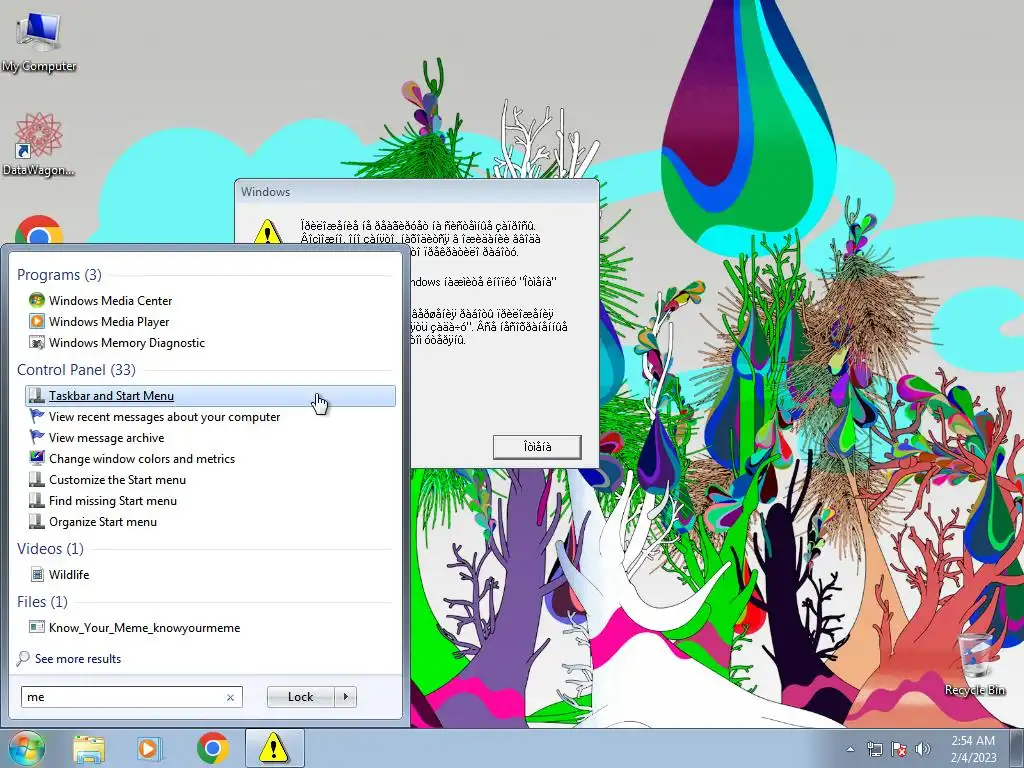This screenshot has width=1024, height=768.
Task: Click the Windows Memory Diagnostic icon
Action: [37, 342]
